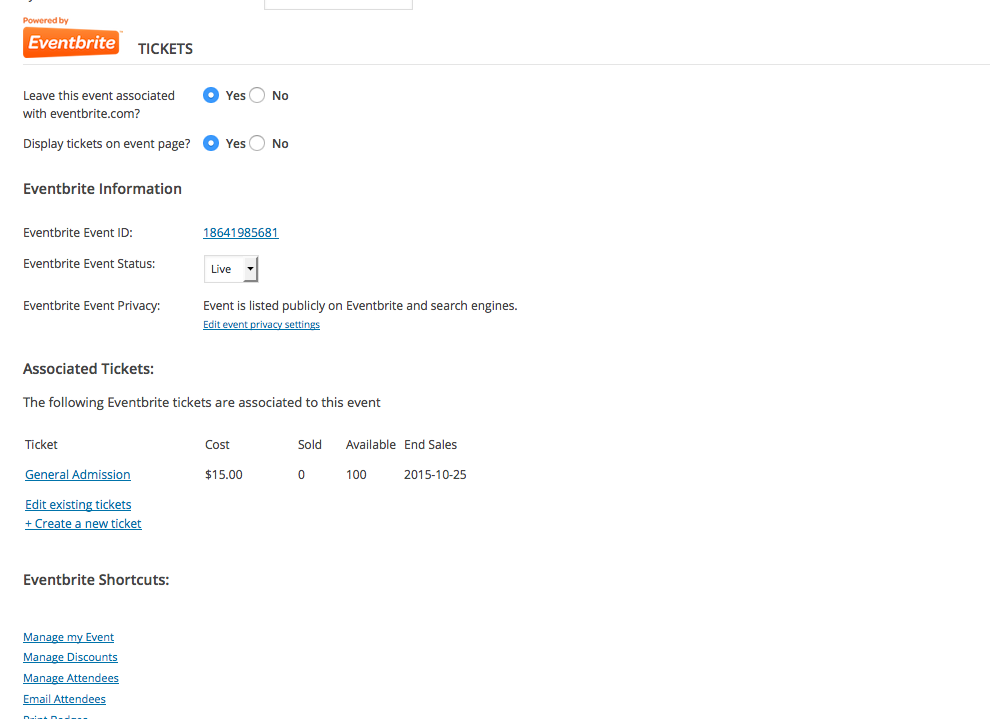
Task: Click + Create a new ticket link
Action: 84,523
